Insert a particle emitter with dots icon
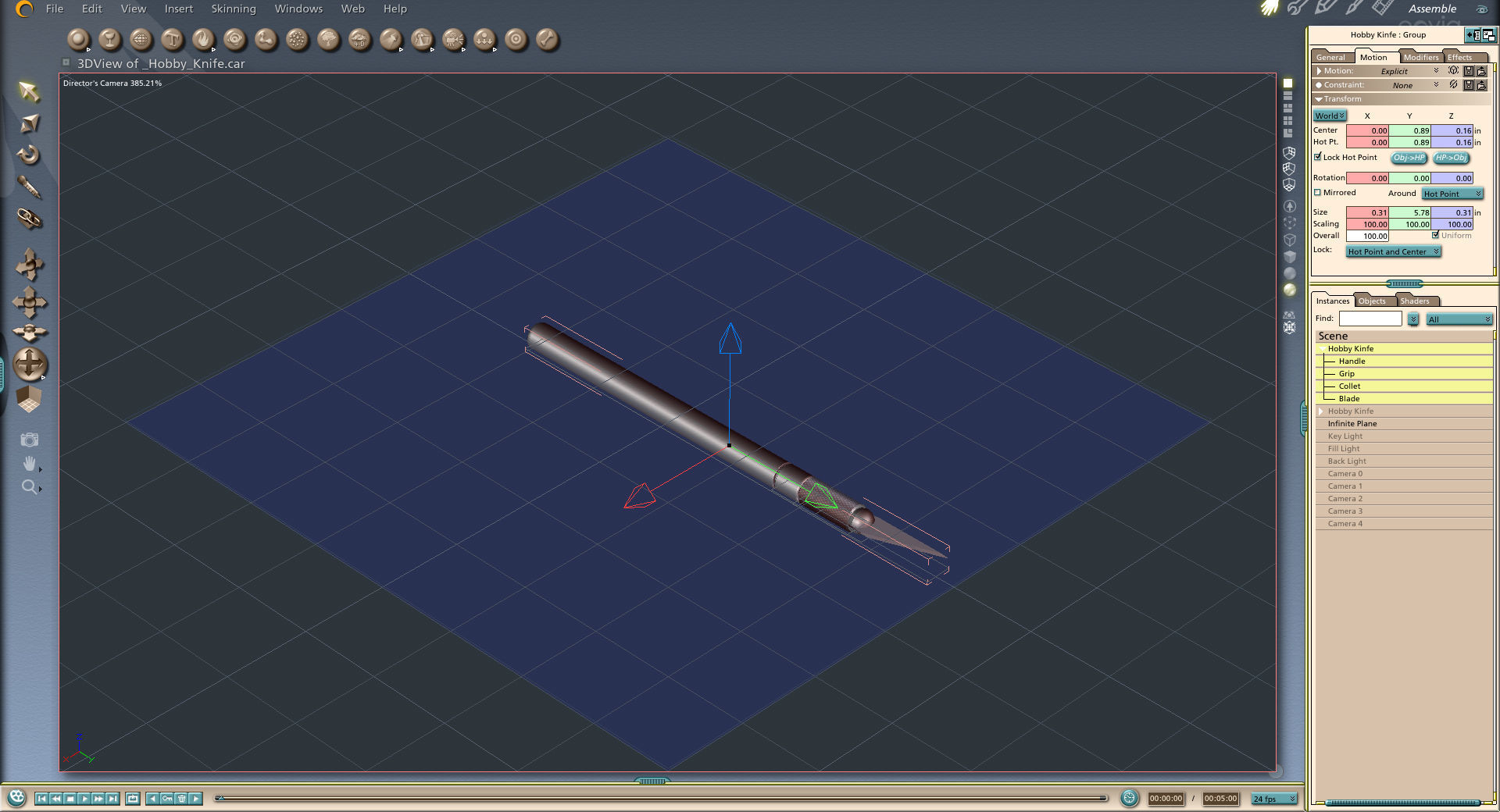The width and height of the screenshot is (1500, 812). pyautogui.click(x=297, y=39)
